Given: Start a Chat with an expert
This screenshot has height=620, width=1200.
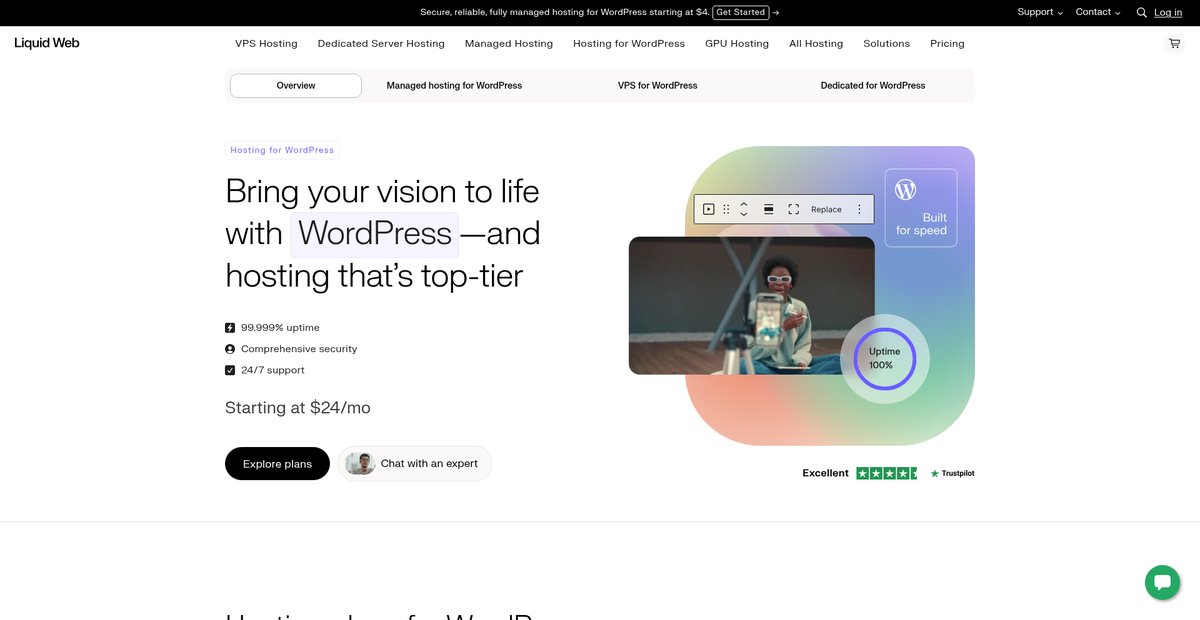Looking at the screenshot, I should [x=414, y=464].
